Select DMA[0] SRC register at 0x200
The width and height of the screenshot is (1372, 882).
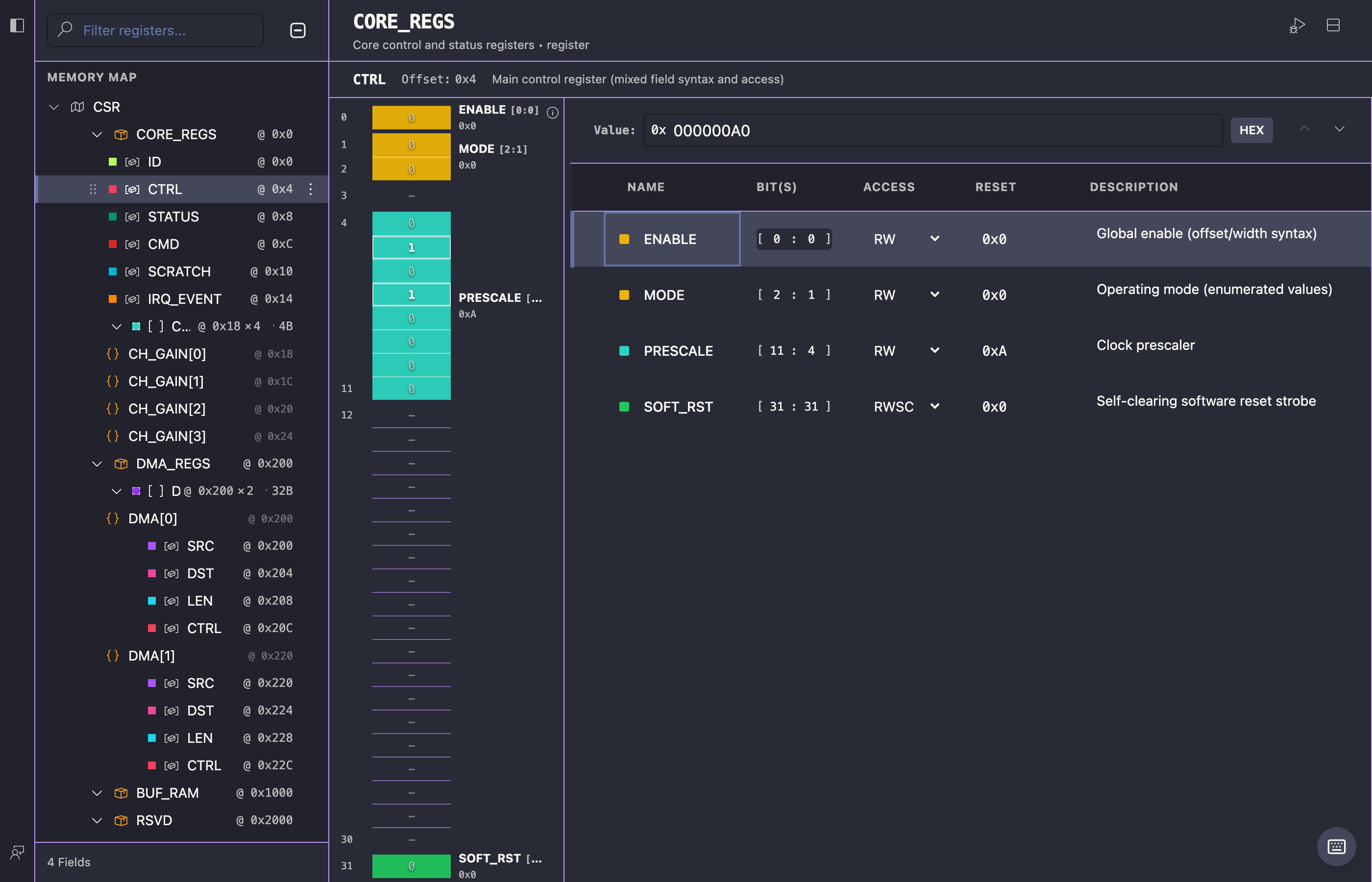click(182, 546)
